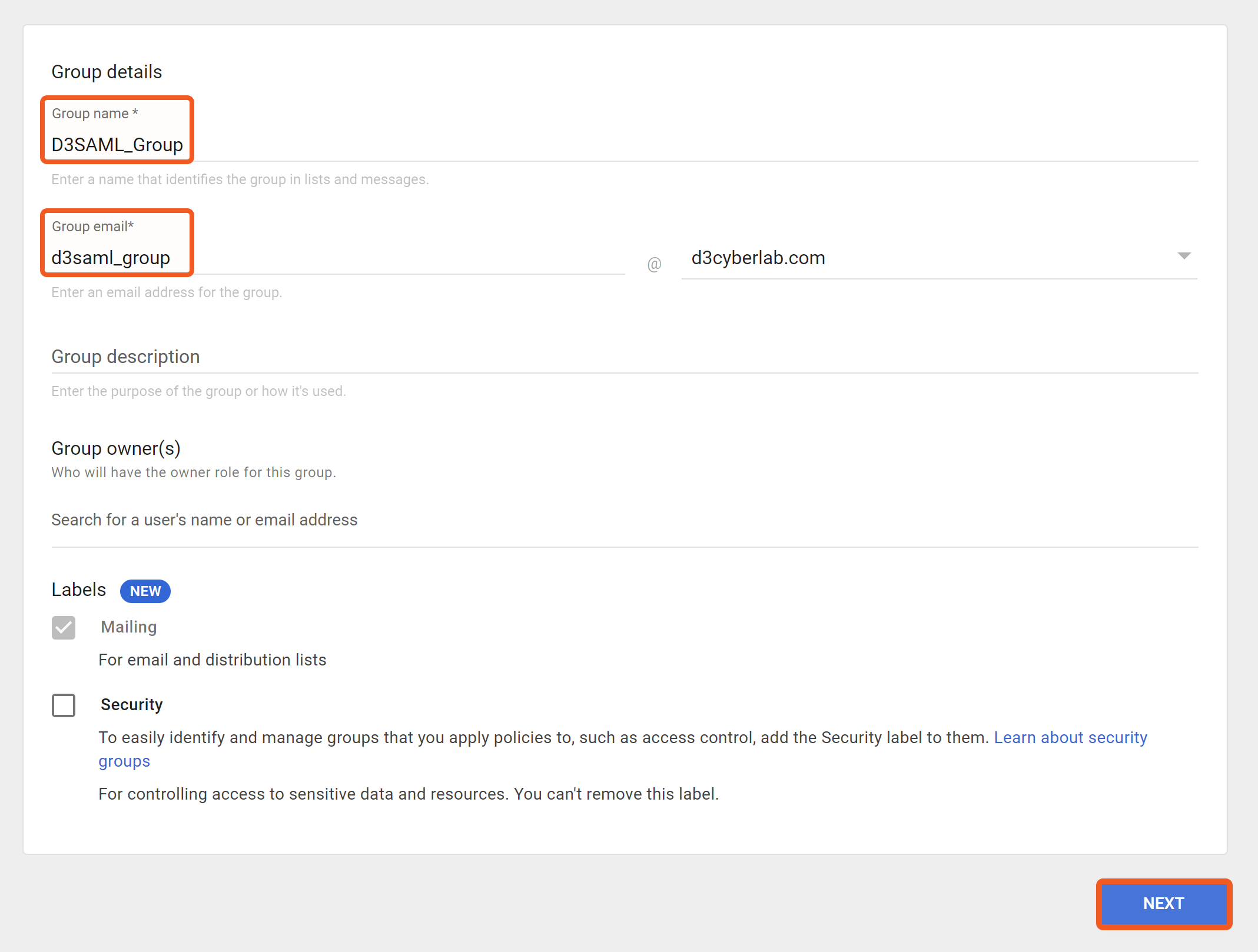Image resolution: width=1258 pixels, height=952 pixels.
Task: Open Learn about security groups link
Action: point(1070,738)
